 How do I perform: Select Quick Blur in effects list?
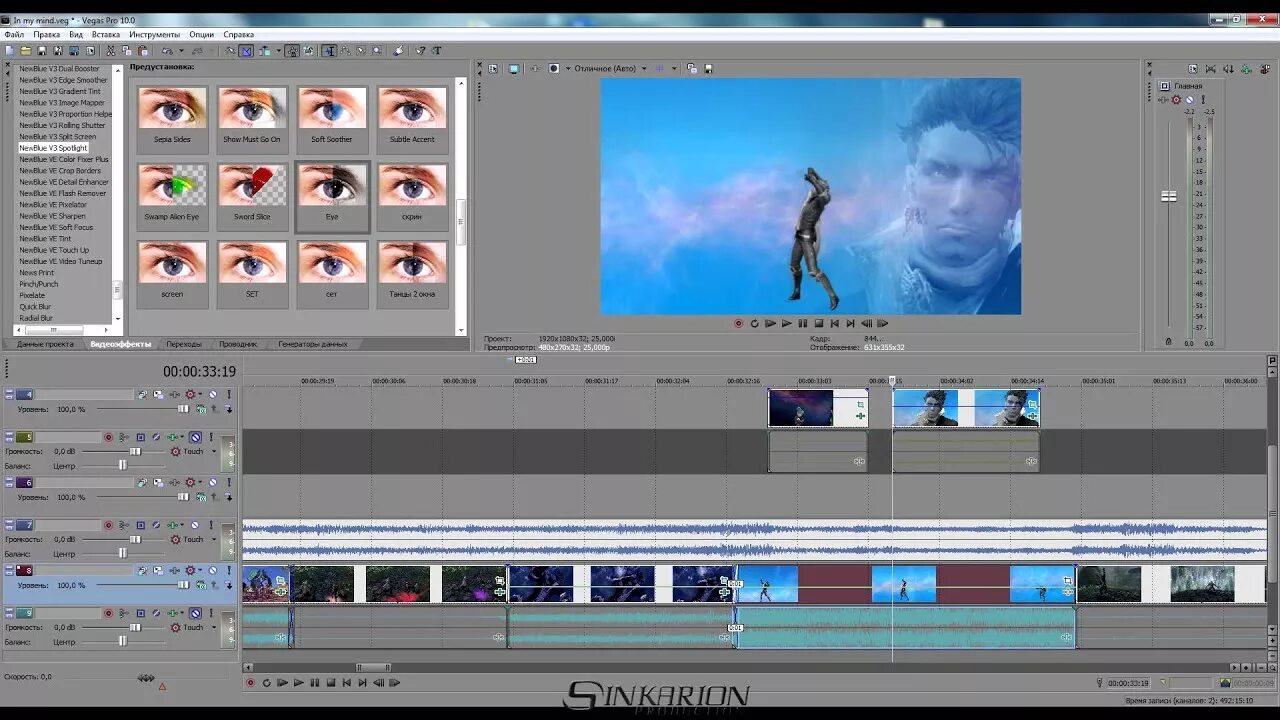(35, 306)
